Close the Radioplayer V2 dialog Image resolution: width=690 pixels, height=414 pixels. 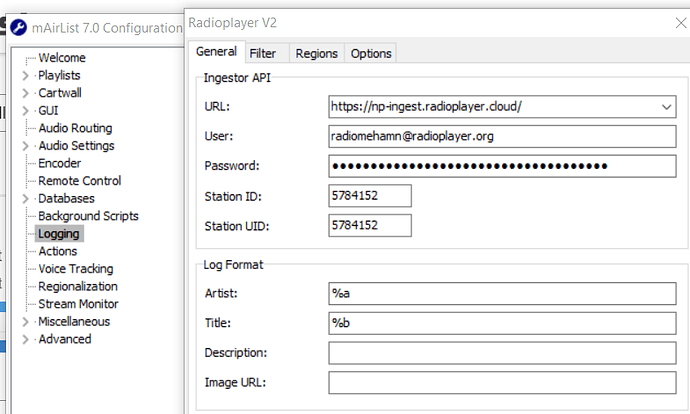681,23
